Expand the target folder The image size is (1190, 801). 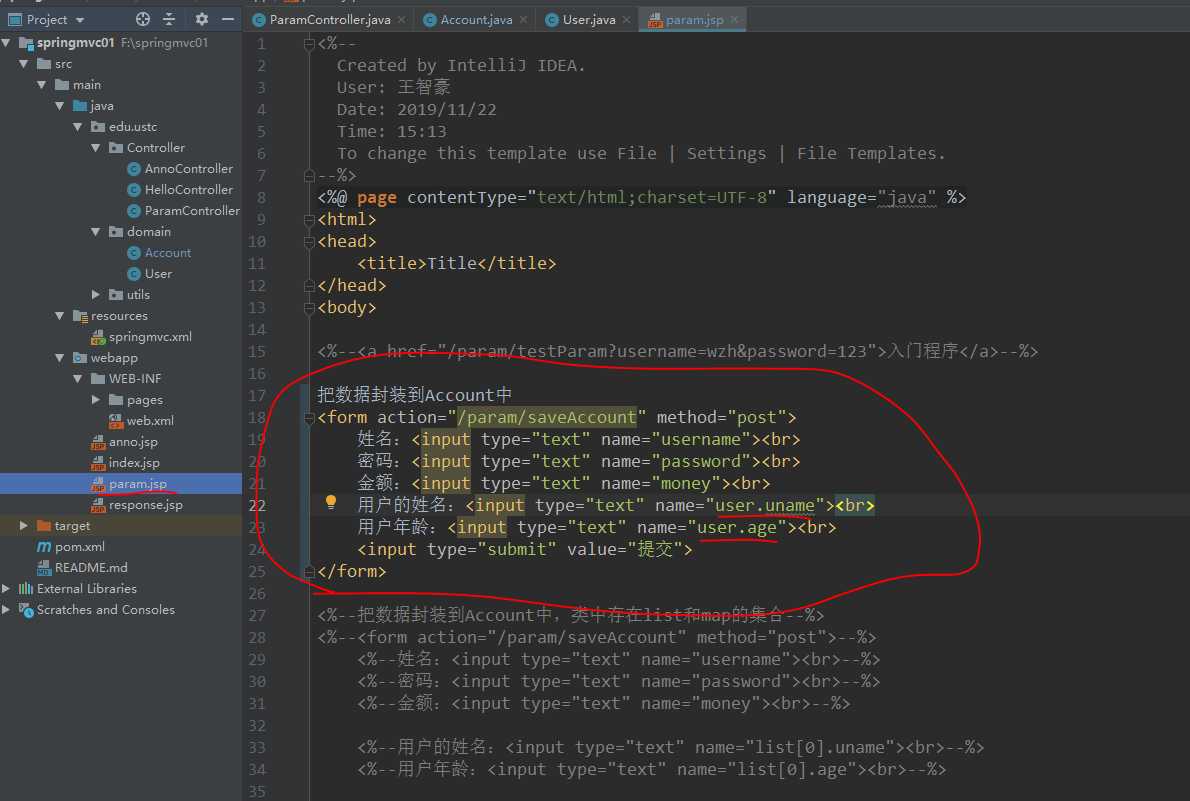[24, 525]
